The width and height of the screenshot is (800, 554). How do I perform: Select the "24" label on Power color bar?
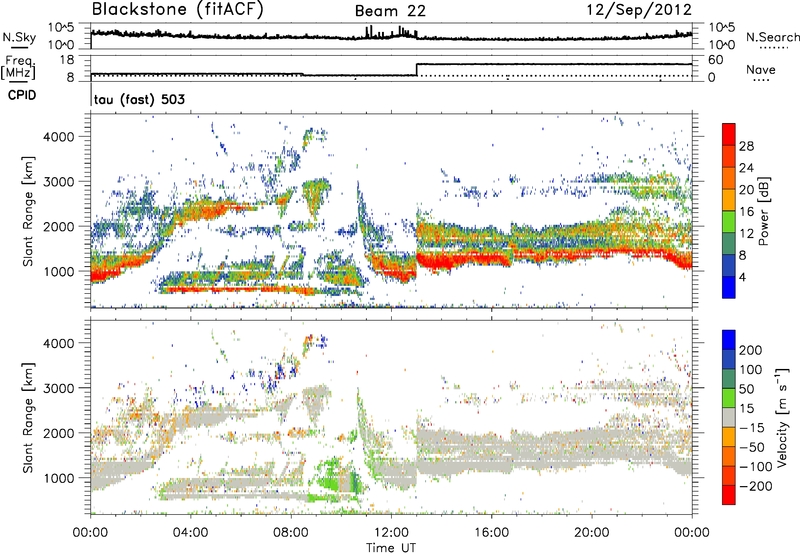coord(746,168)
